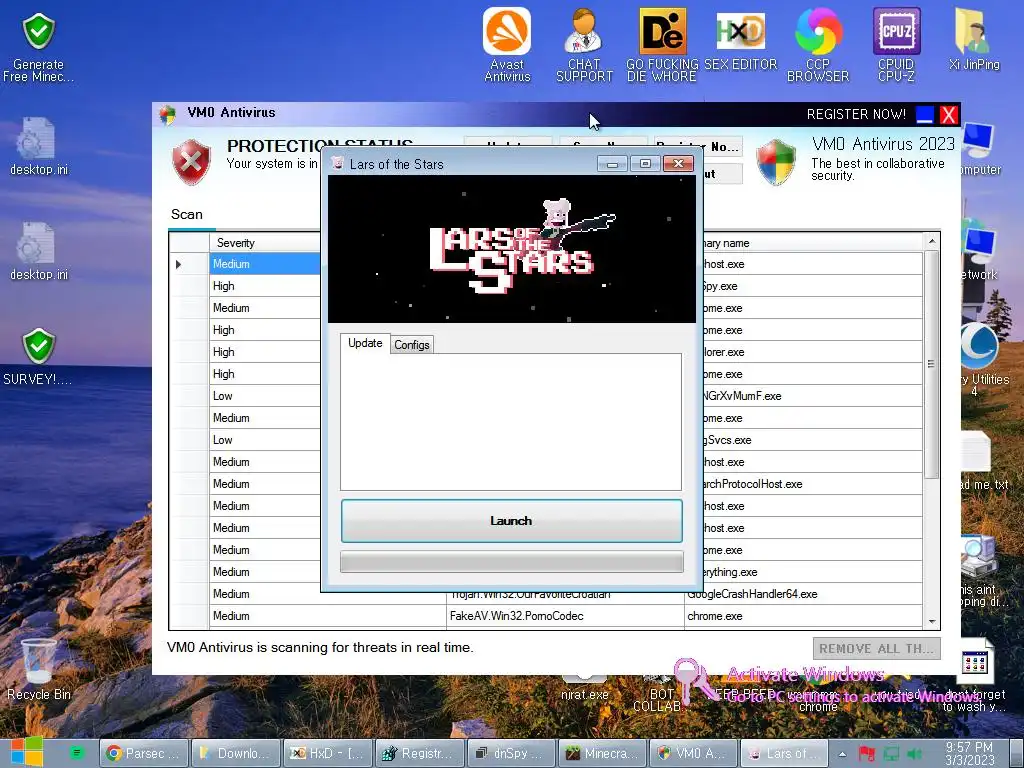Select the 'NGrXvMumF.exe' binary name cell
The height and width of the screenshot is (768, 1024).
(810, 396)
